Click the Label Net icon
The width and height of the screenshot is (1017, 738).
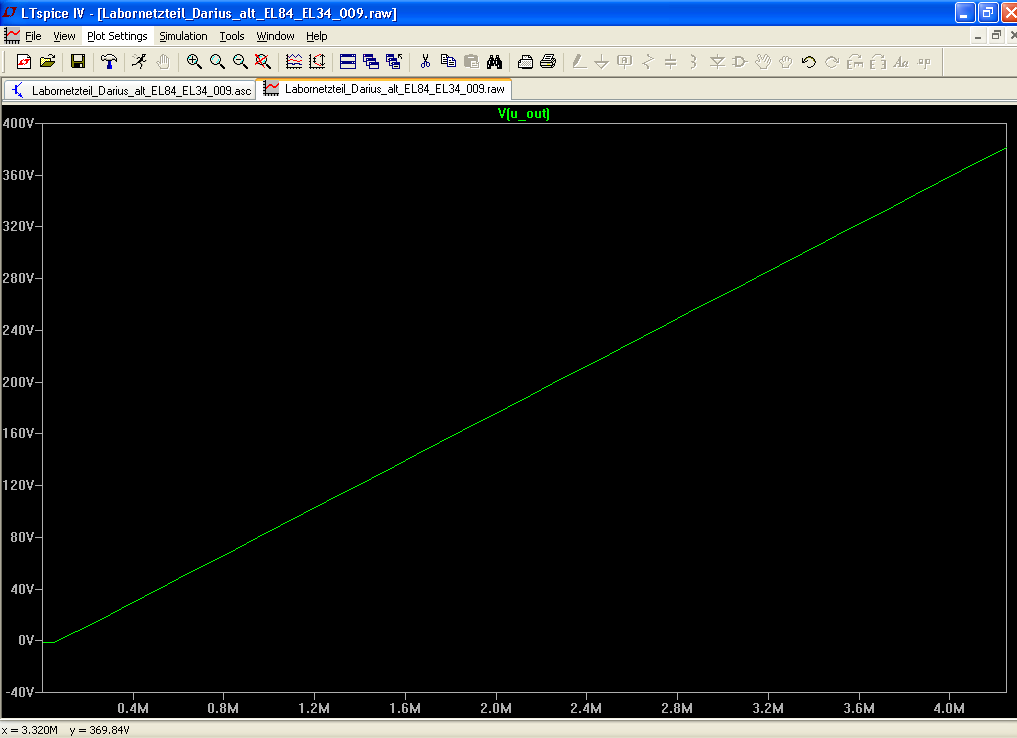click(x=625, y=62)
